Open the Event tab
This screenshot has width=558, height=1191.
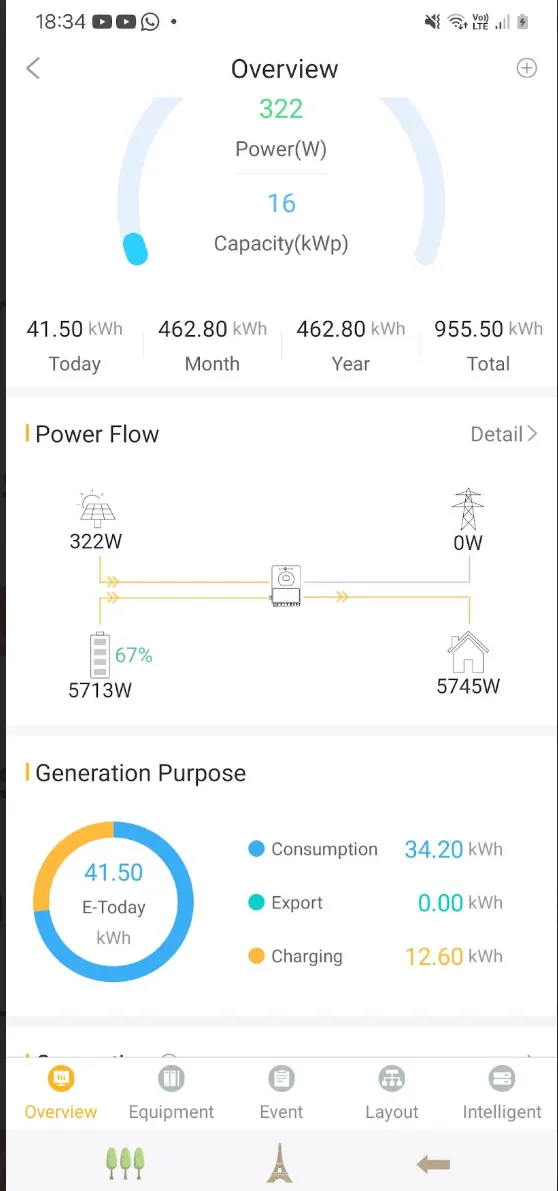[x=281, y=1094]
